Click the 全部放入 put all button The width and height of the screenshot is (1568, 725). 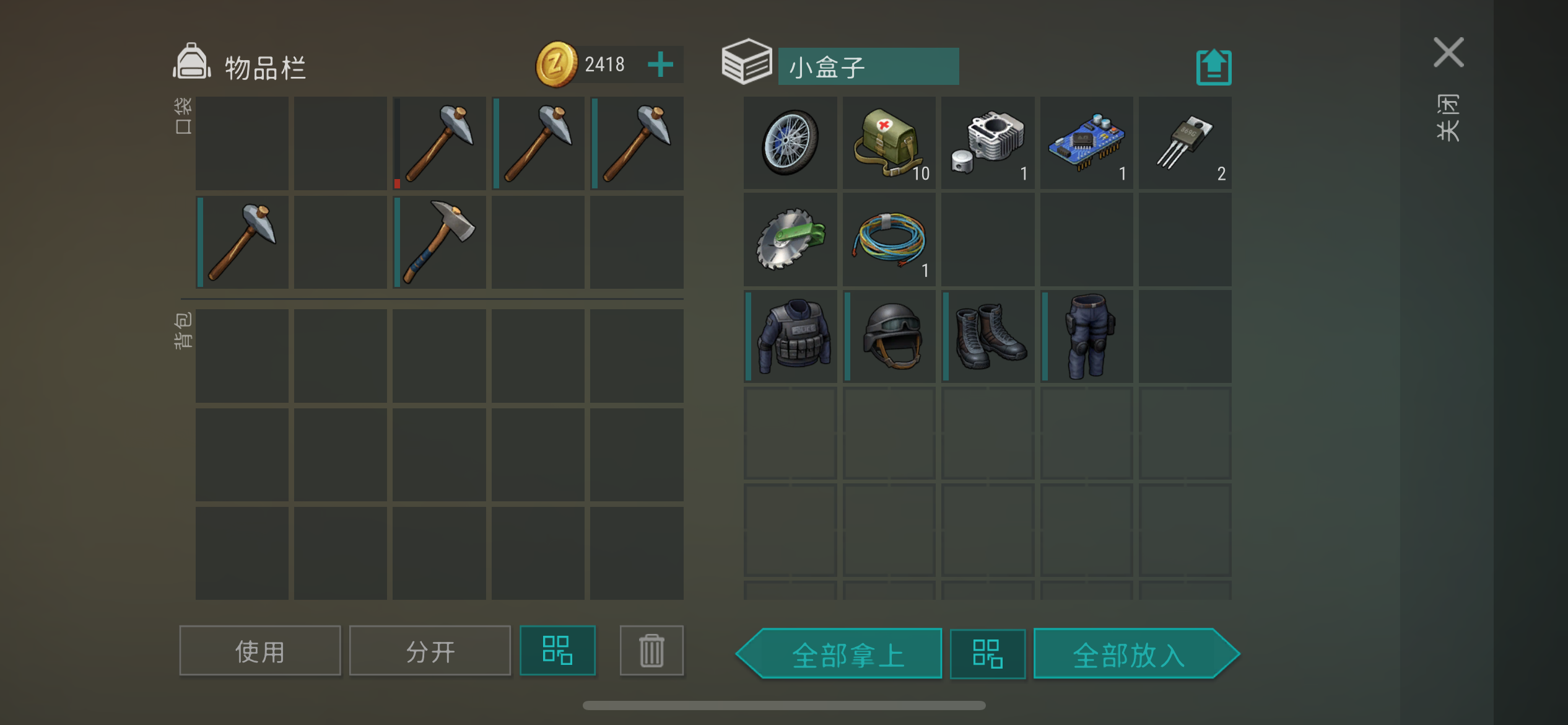(1136, 654)
